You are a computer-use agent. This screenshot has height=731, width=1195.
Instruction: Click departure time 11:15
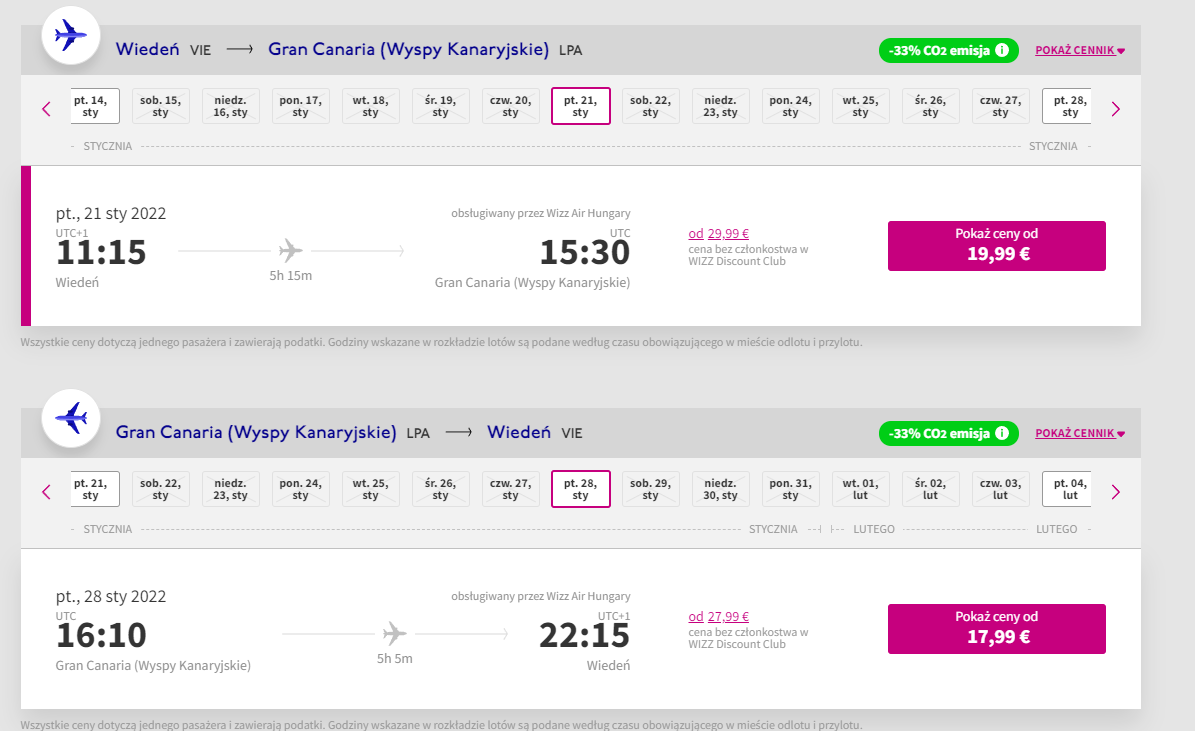[101, 252]
